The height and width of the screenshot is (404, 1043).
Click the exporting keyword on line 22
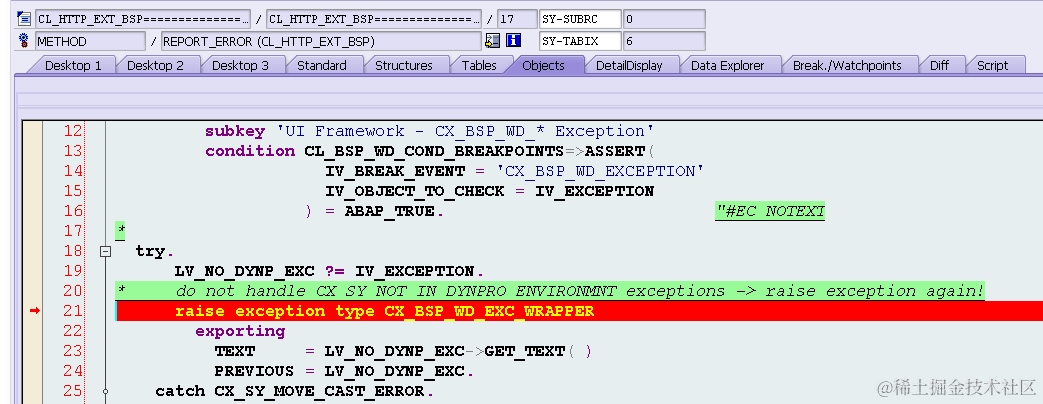pyautogui.click(x=239, y=331)
